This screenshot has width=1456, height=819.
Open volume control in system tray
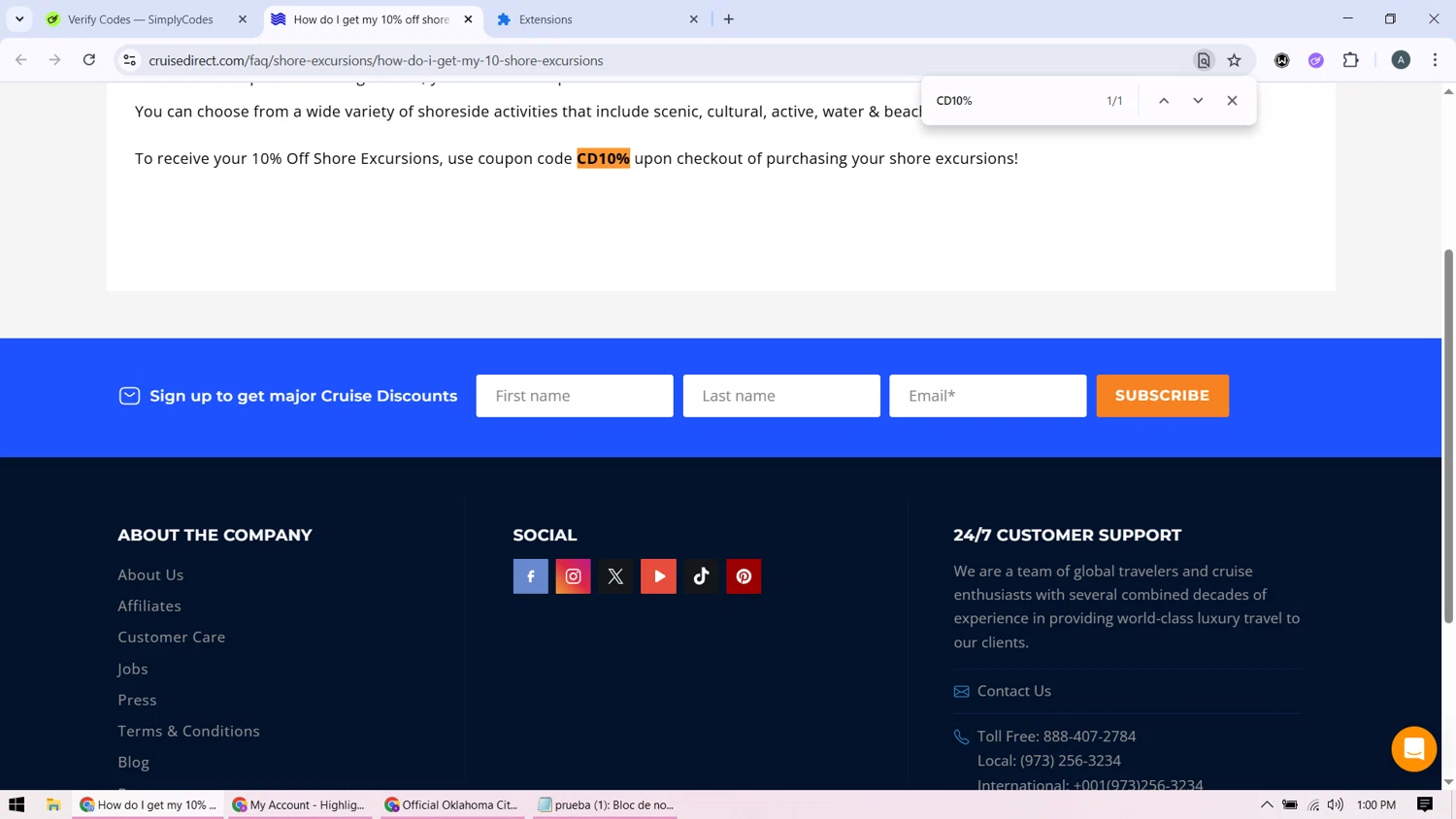click(1336, 804)
